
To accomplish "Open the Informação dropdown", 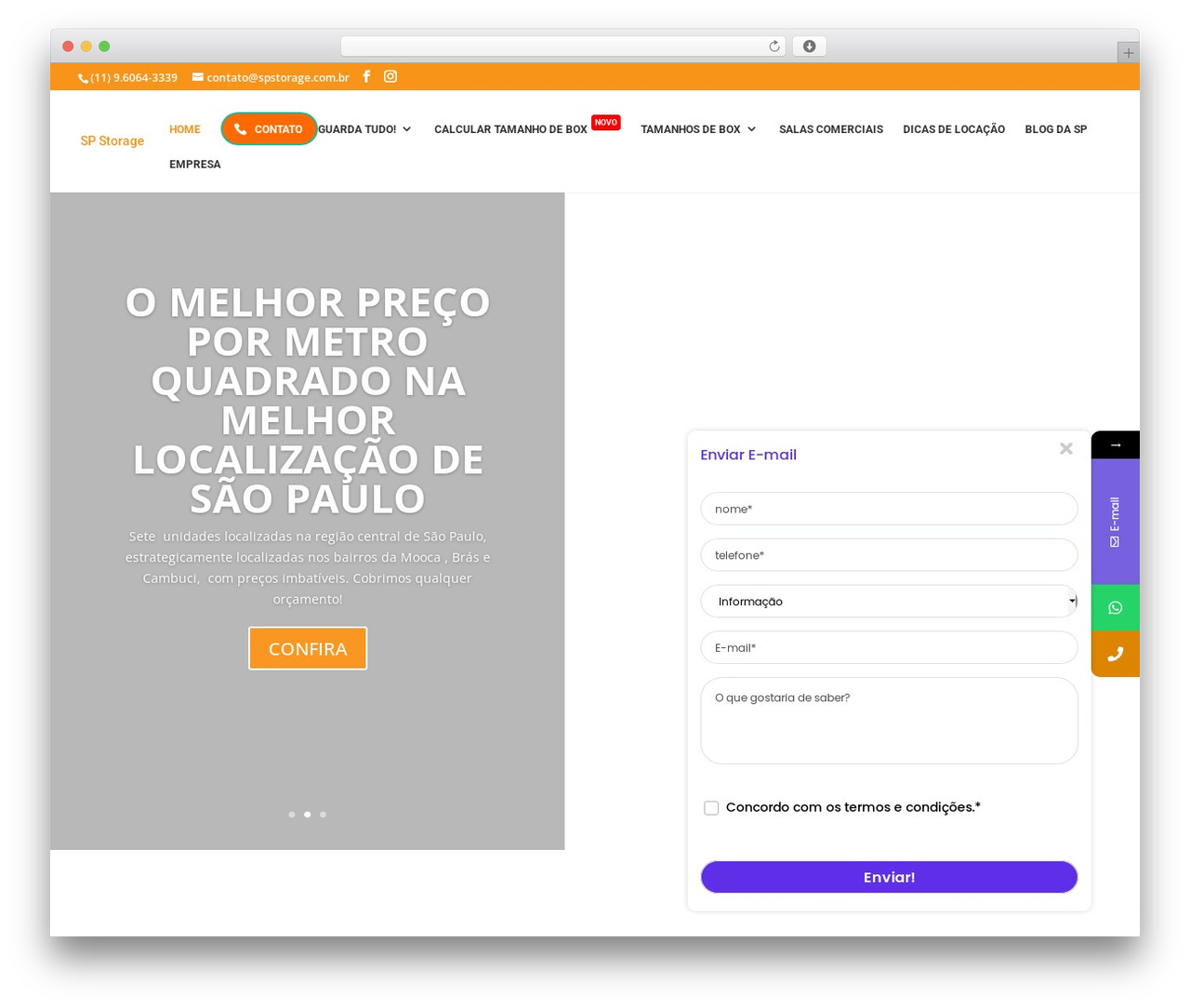I will point(889,602).
